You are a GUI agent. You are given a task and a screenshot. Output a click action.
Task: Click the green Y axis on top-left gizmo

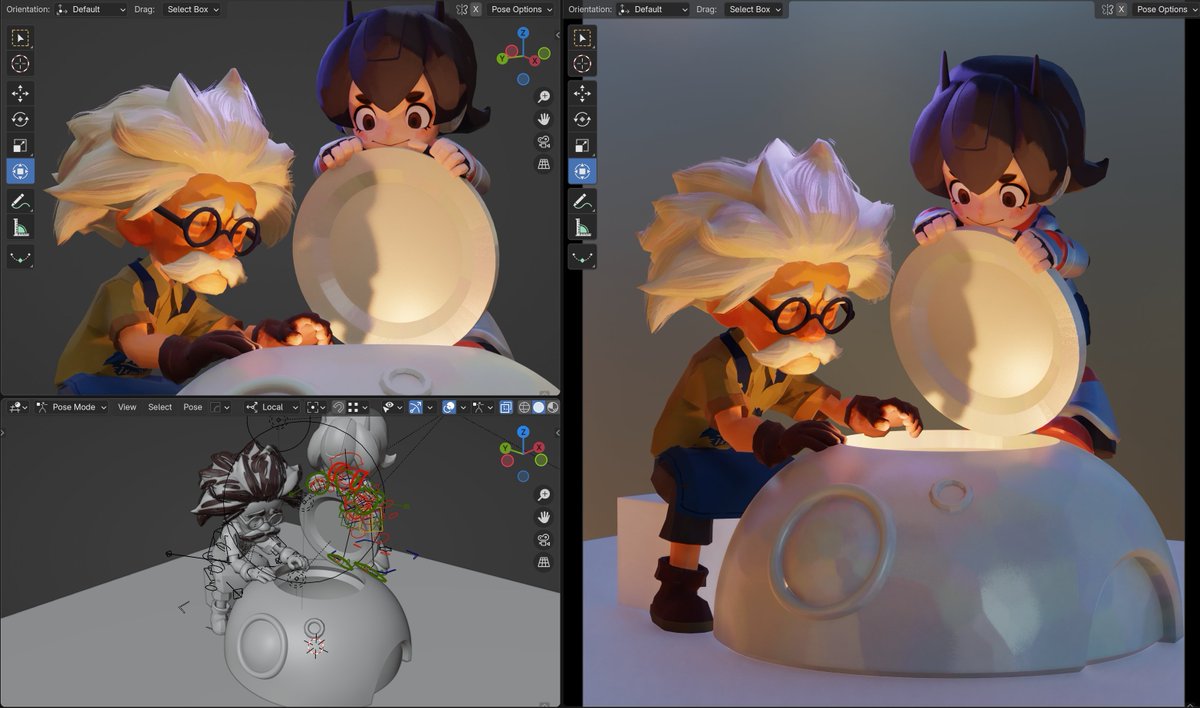pyautogui.click(x=502, y=59)
